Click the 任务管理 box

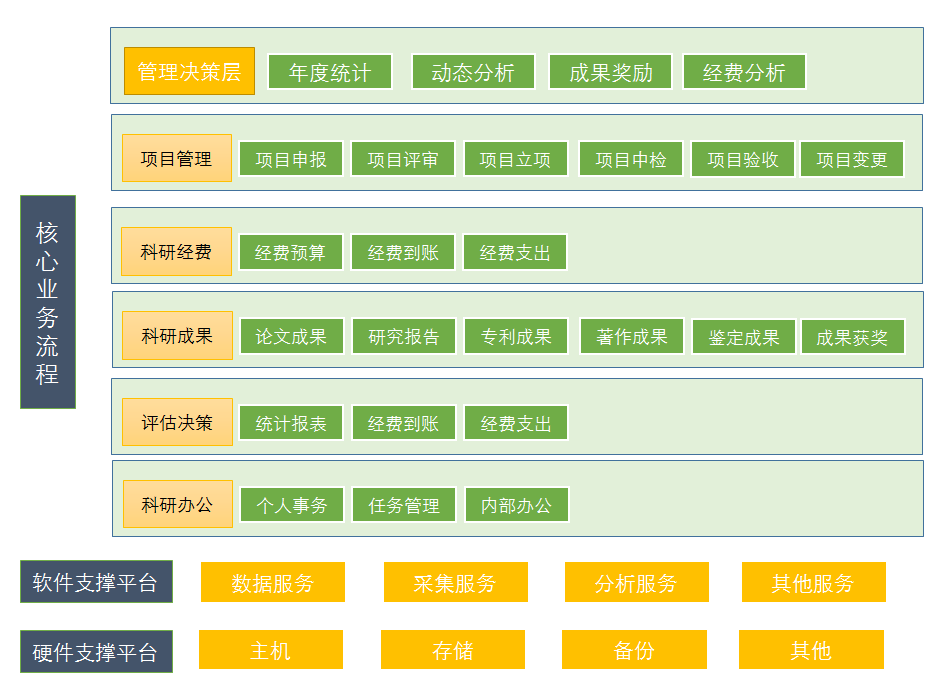coord(403,506)
